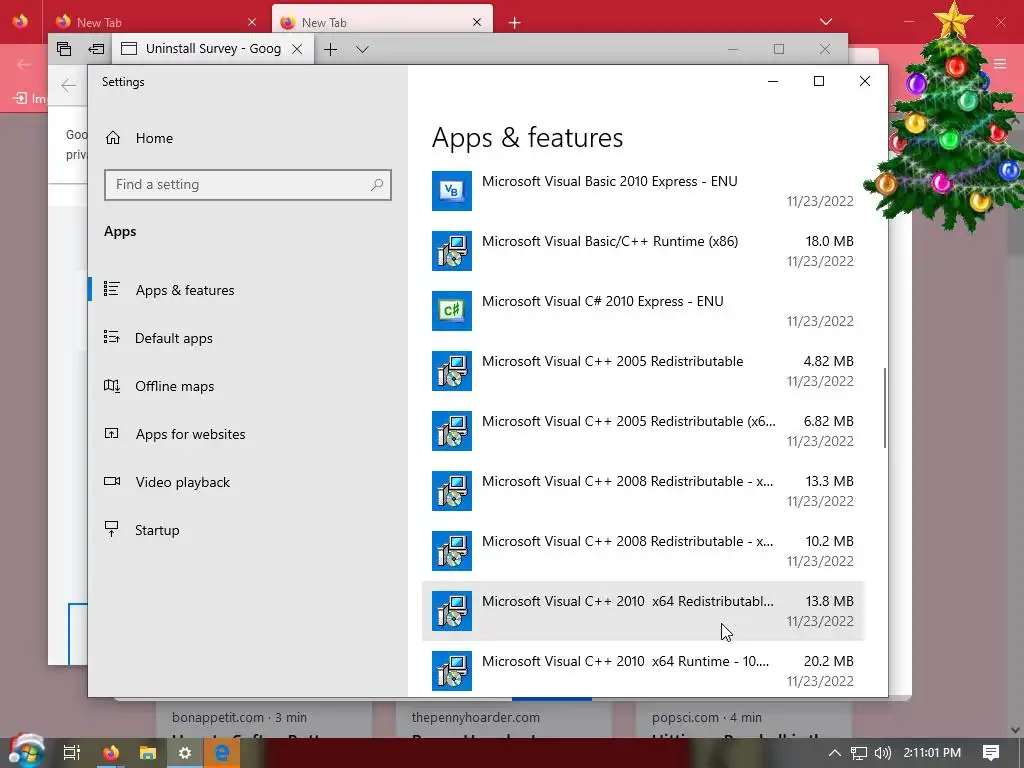Image resolution: width=1024 pixels, height=768 pixels.
Task: Open a new tab in Firefox
Action: [515, 23]
